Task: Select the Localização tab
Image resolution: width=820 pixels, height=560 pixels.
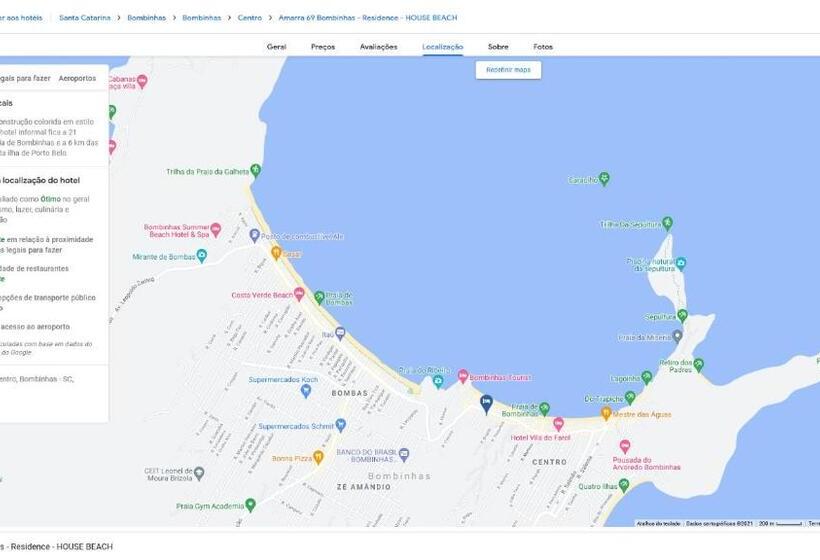Action: tap(442, 47)
